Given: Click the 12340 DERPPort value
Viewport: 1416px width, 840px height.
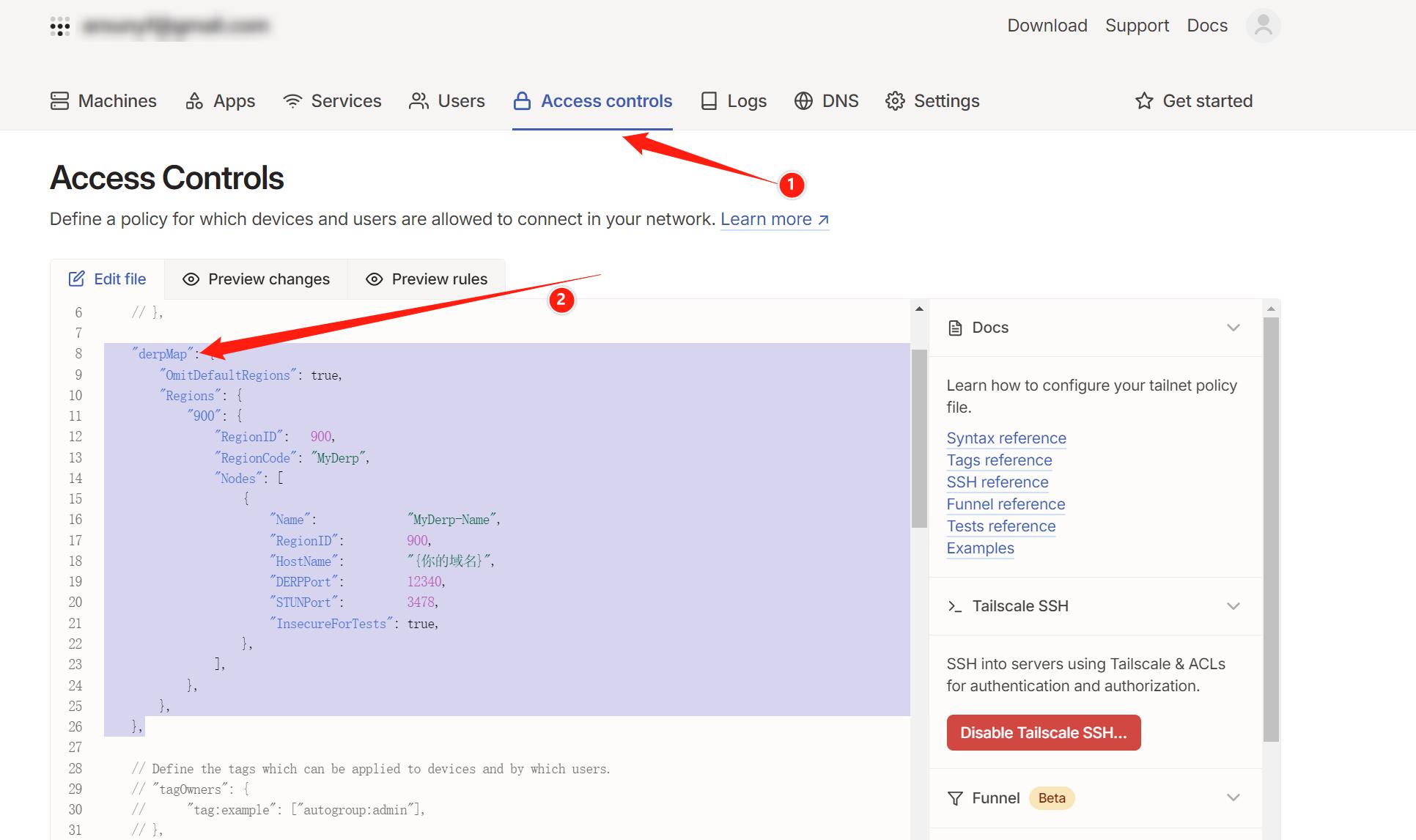Looking at the screenshot, I should tap(424, 582).
